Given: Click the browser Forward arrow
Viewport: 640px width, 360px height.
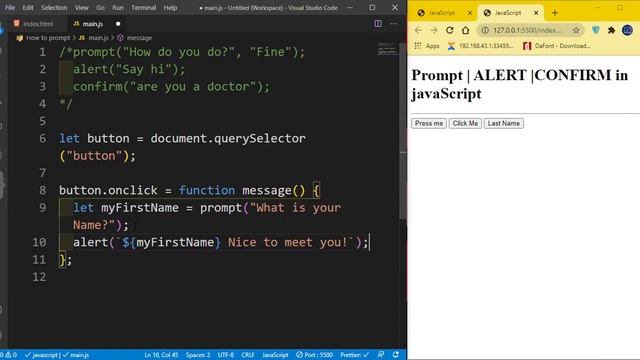Looking at the screenshot, I should click(x=433, y=30).
